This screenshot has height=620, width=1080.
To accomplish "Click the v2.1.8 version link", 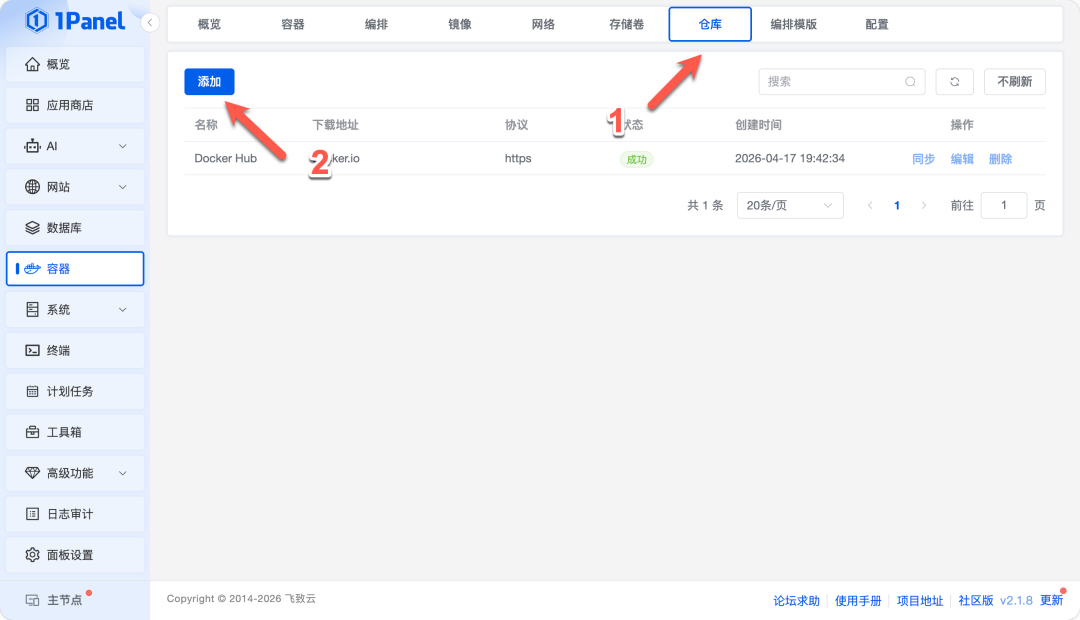I will click(1016, 600).
